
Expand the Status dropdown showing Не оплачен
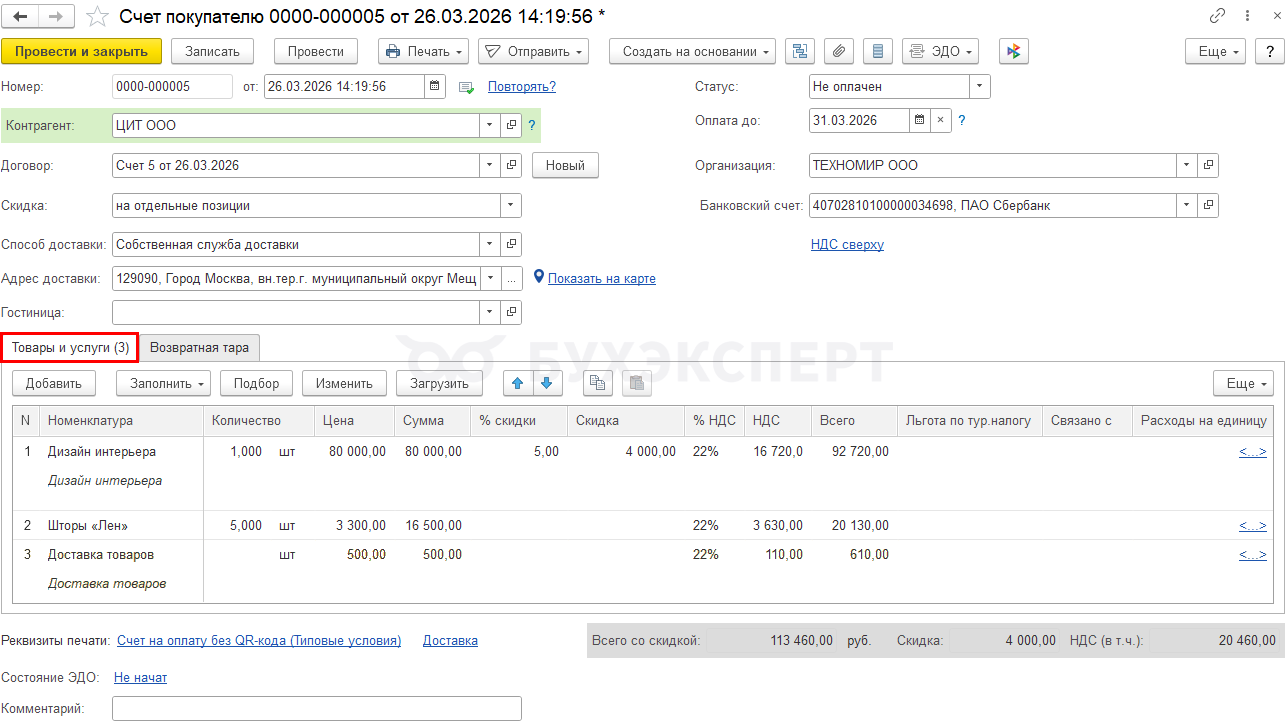[x=979, y=87]
